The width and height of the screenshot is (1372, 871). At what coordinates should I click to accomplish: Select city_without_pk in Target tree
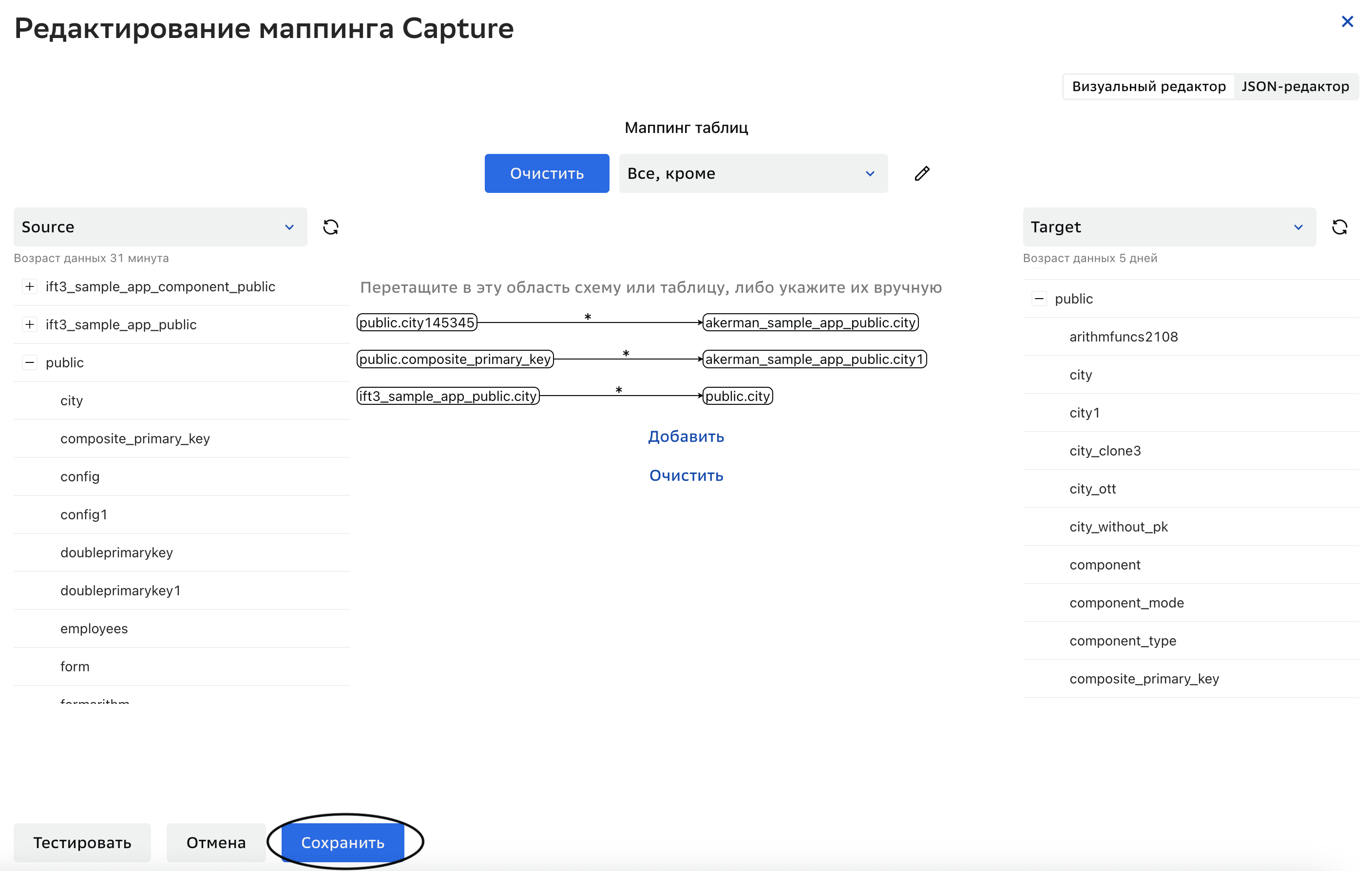[x=1118, y=527]
